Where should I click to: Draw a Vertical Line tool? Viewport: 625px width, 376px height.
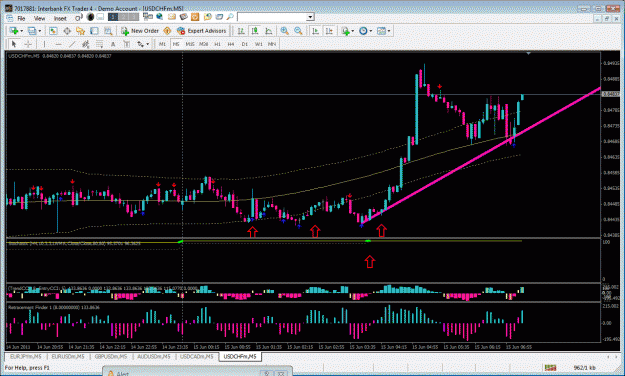tap(44, 44)
